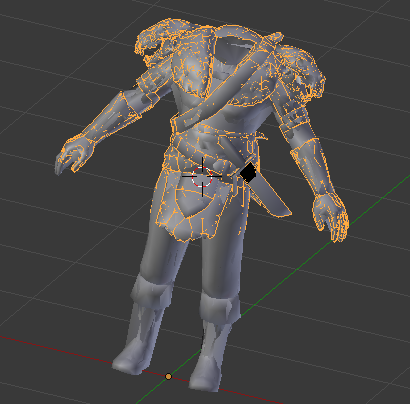Click the outstretched hand with the pointing finger
The height and width of the screenshot is (404, 410).
pos(74,155)
